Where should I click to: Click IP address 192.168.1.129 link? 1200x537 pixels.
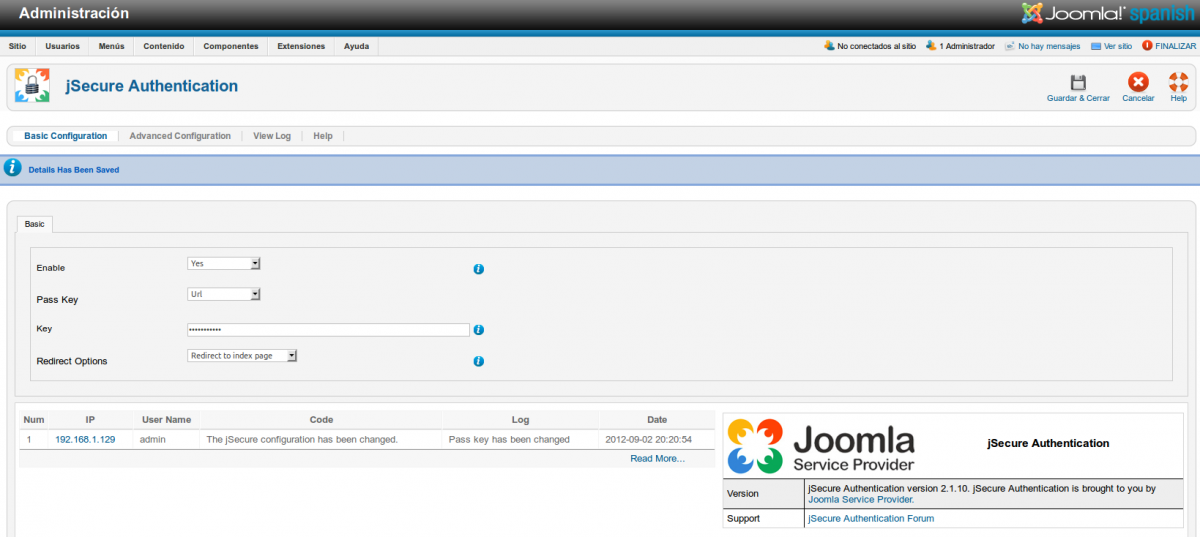pos(85,439)
